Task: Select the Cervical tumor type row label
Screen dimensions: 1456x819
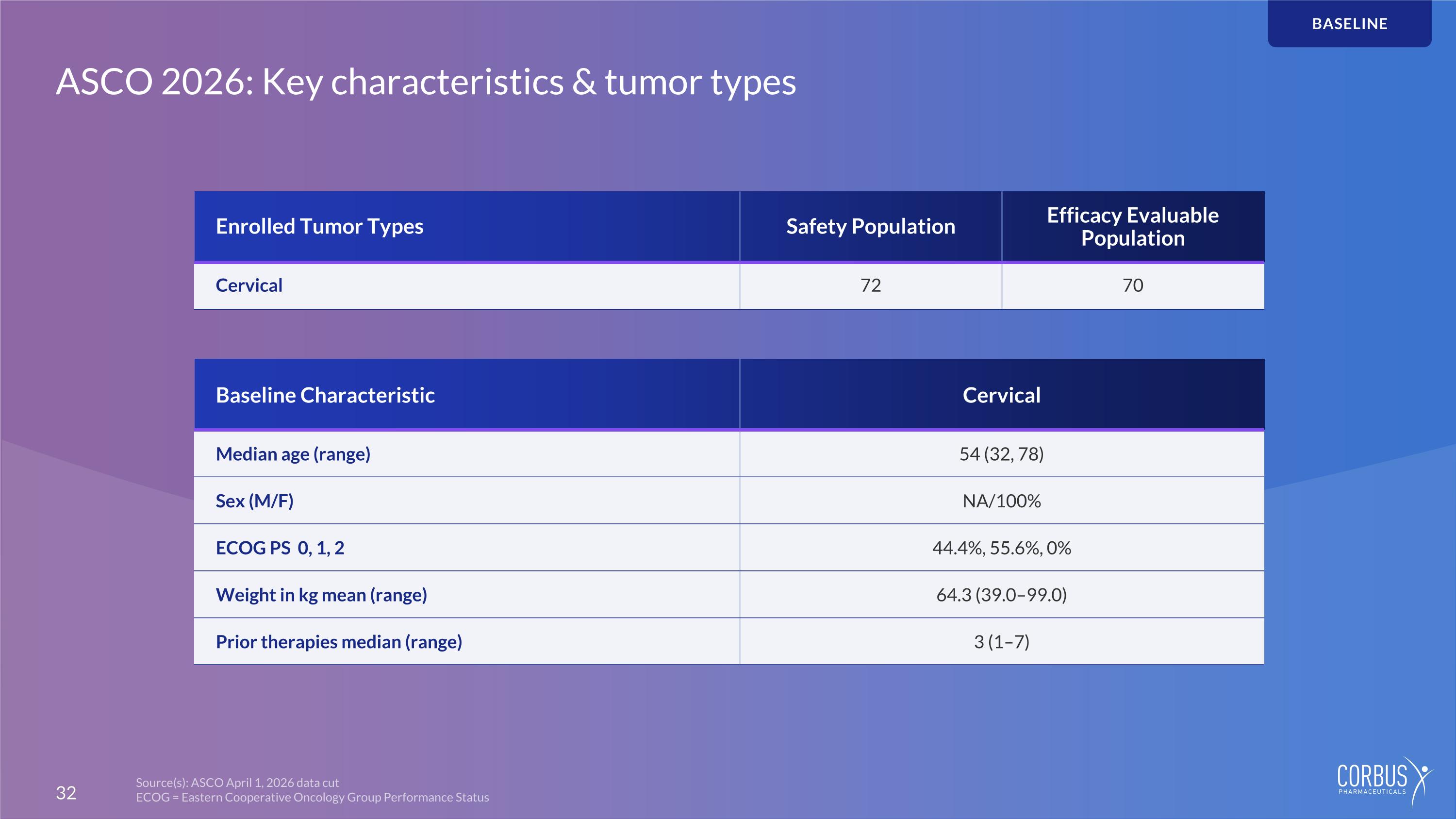Action: tap(248, 285)
